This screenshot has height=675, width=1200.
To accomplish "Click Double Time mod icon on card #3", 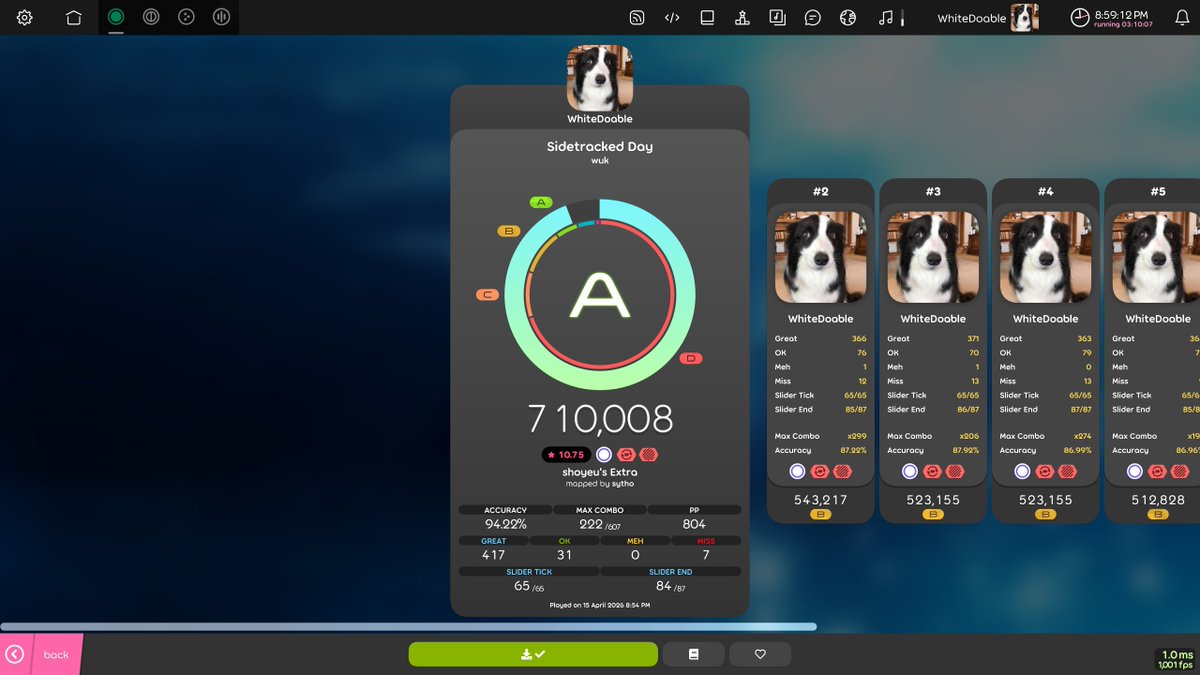I will [x=933, y=472].
